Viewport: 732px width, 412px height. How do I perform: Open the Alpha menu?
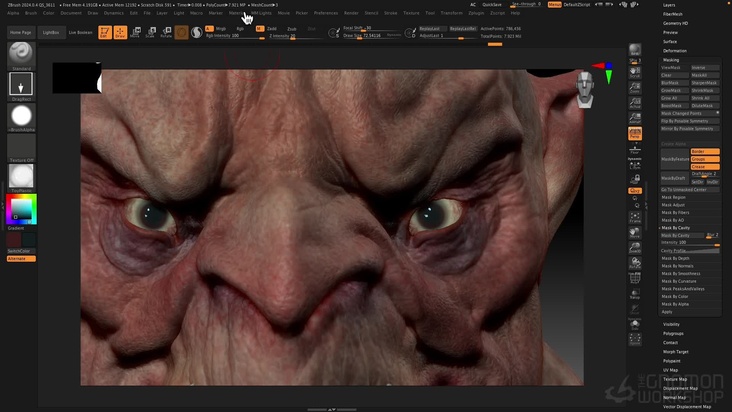(13, 13)
